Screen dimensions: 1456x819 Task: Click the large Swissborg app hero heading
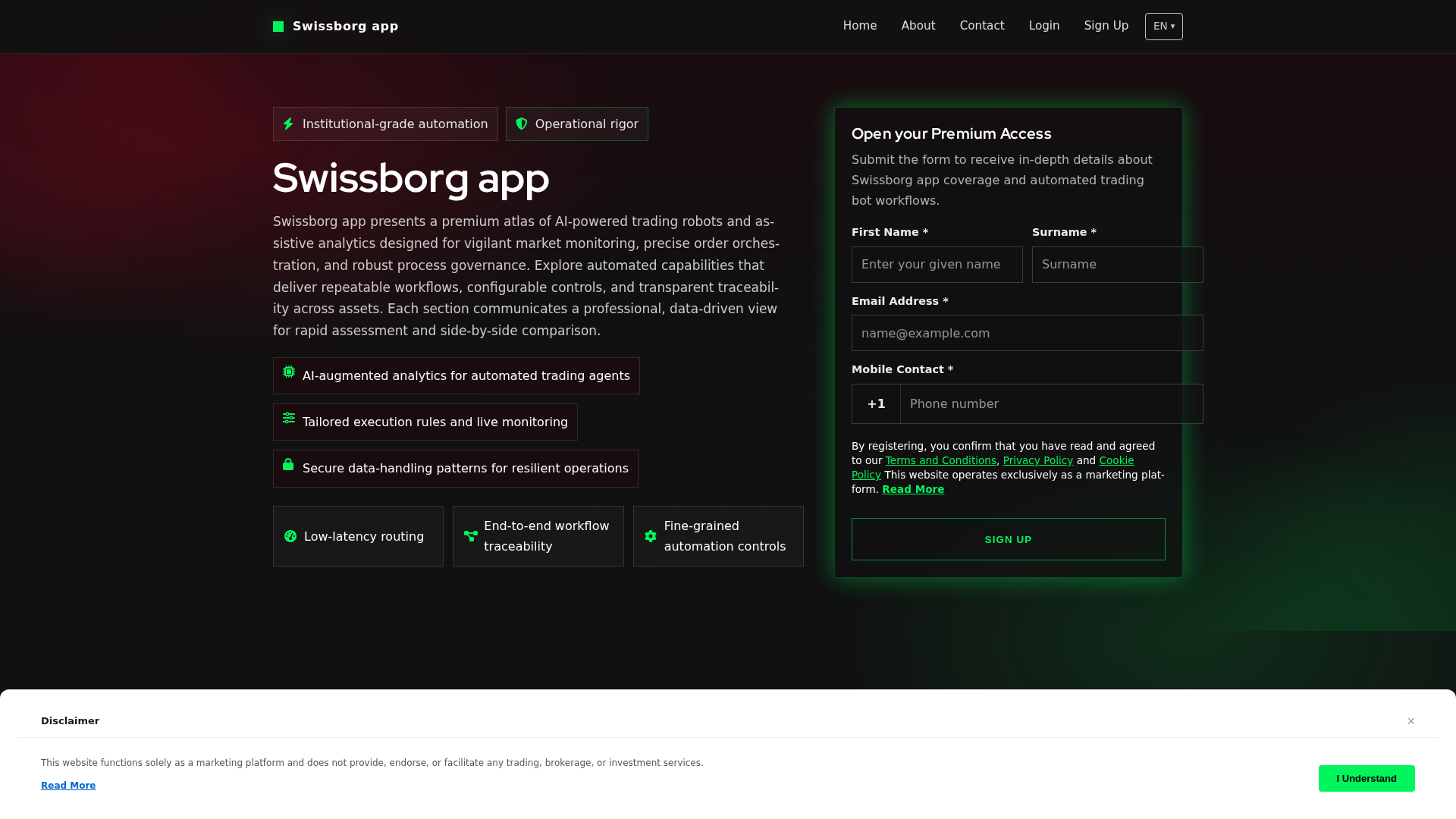click(411, 178)
